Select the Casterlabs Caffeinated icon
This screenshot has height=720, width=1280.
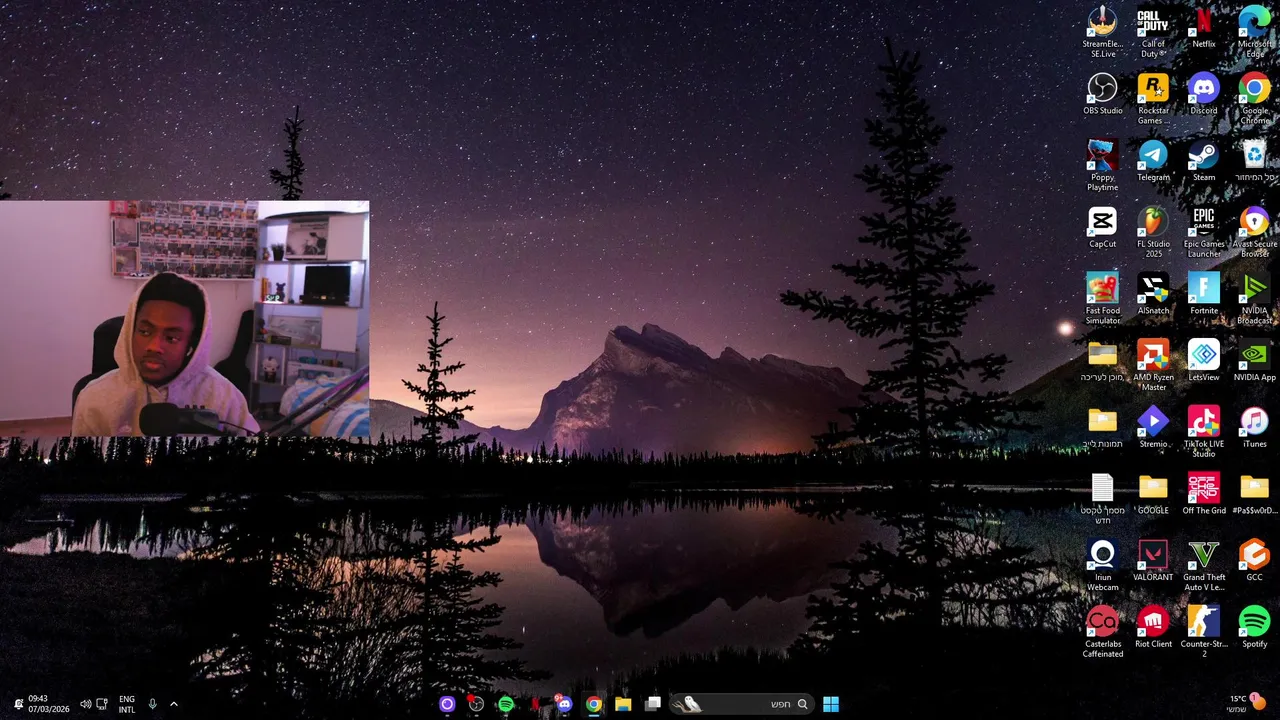(1102, 632)
